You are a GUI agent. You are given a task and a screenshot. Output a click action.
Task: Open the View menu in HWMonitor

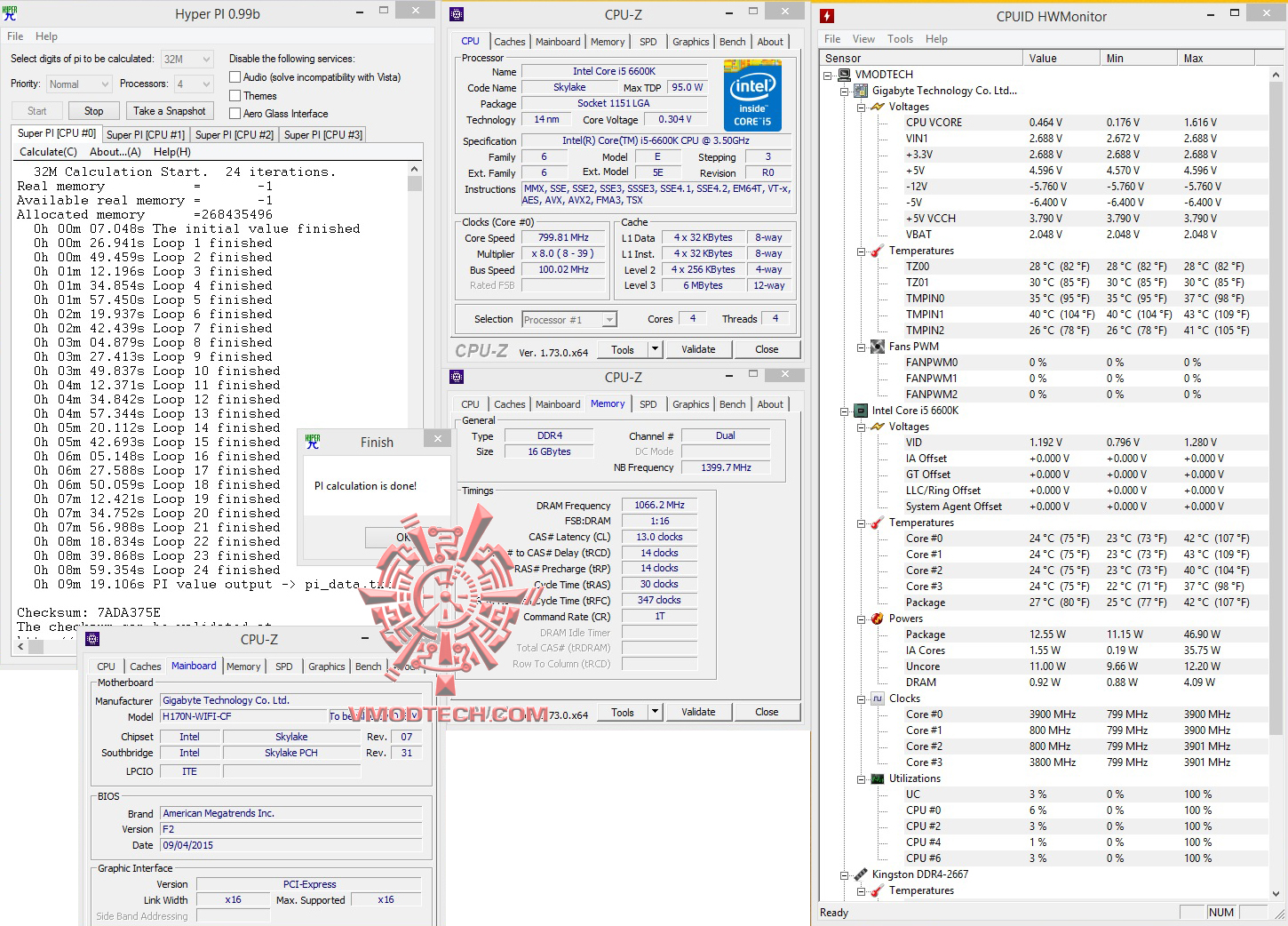863,39
